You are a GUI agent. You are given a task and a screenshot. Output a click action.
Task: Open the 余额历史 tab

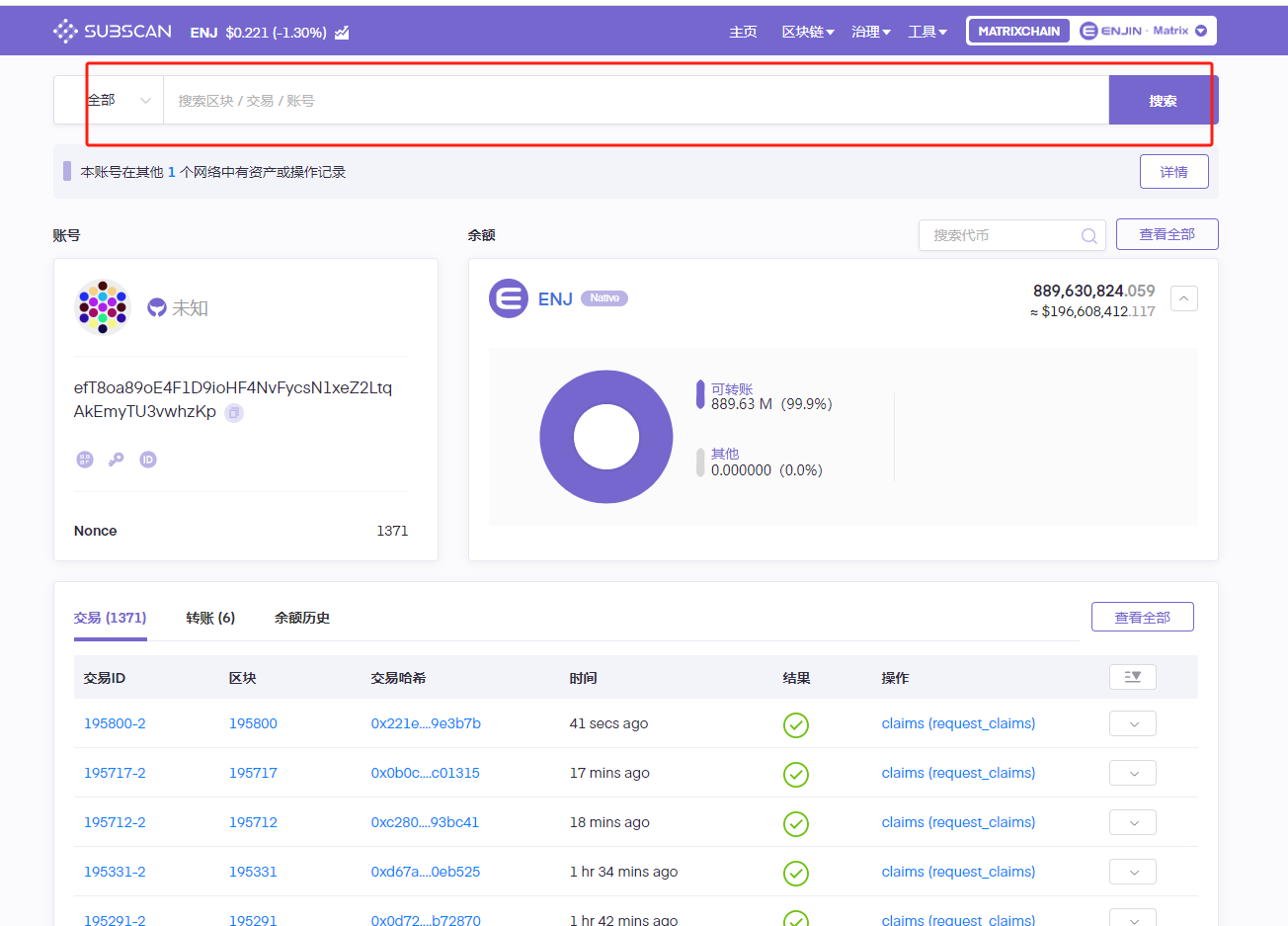302,618
